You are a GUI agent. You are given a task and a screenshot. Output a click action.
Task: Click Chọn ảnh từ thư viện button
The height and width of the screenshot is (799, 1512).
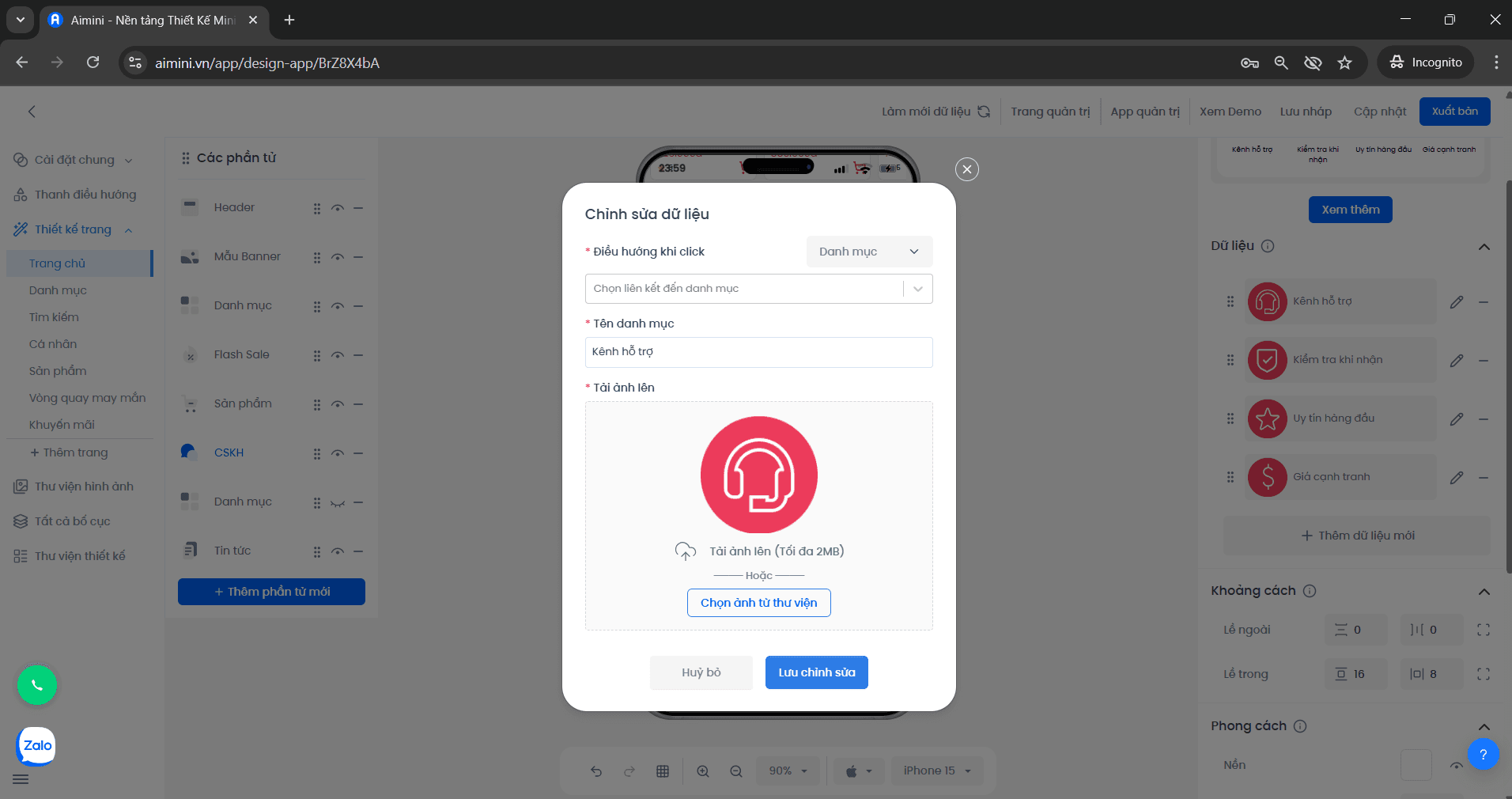pyautogui.click(x=758, y=603)
